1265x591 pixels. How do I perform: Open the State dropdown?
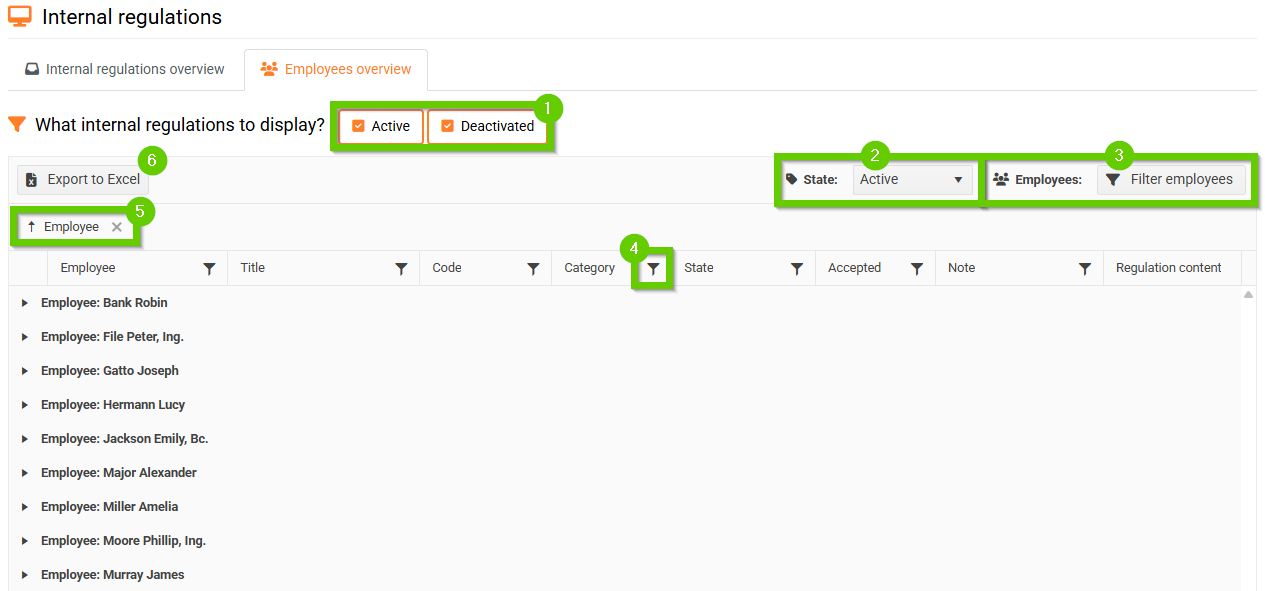tap(912, 180)
